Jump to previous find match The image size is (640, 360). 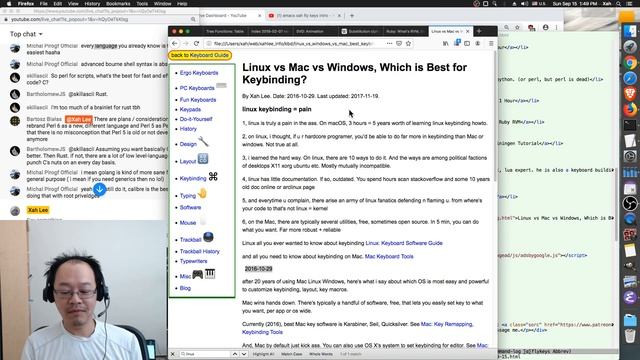pyautogui.click(x=235, y=354)
